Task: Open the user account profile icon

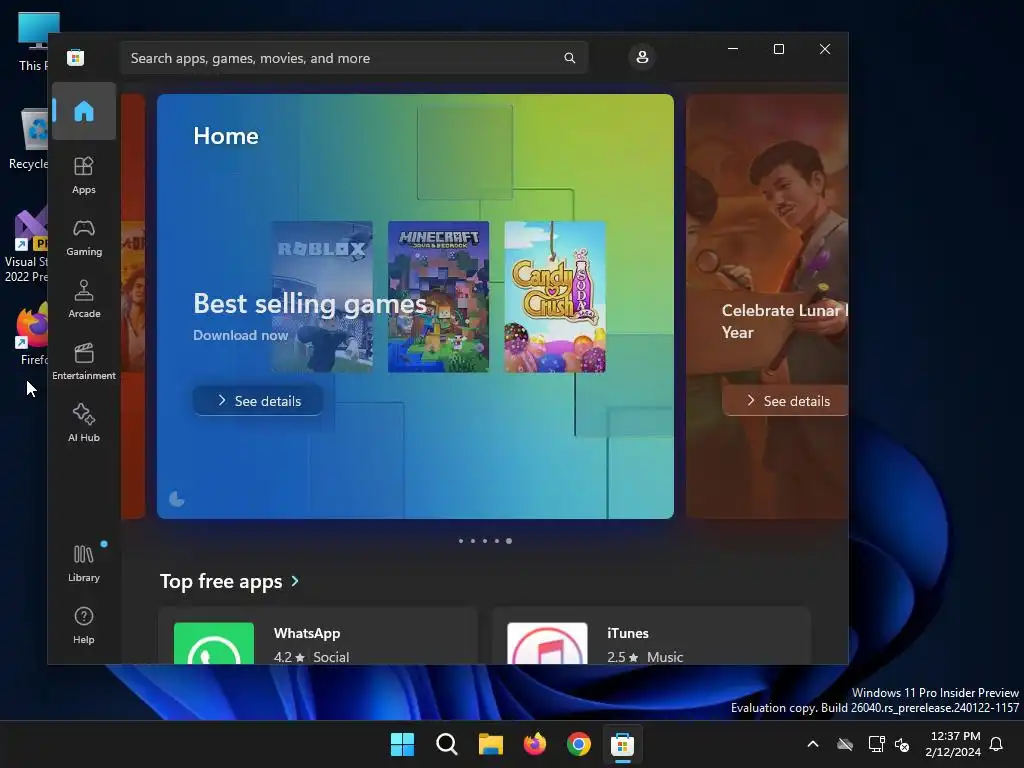Action: click(x=642, y=57)
